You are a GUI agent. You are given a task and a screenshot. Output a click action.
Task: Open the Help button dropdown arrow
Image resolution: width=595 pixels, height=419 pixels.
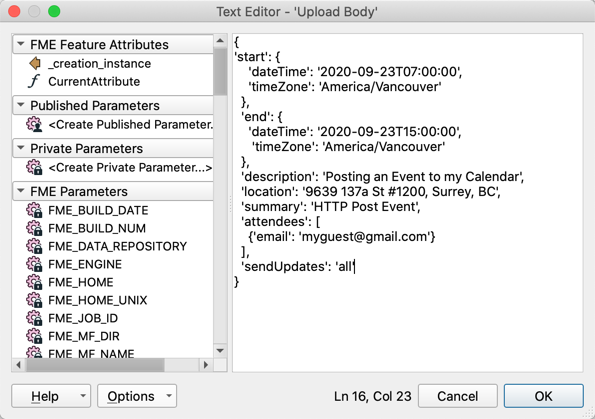coord(83,396)
